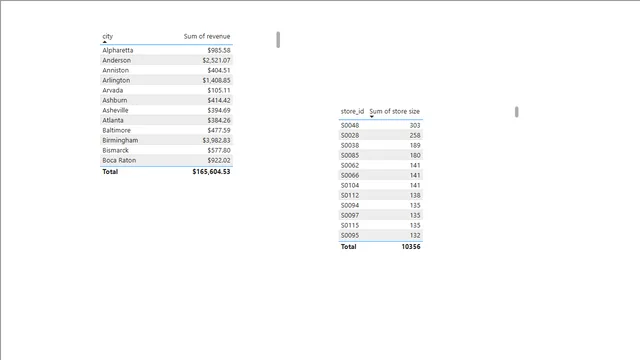Select store S0095 row

380,236
